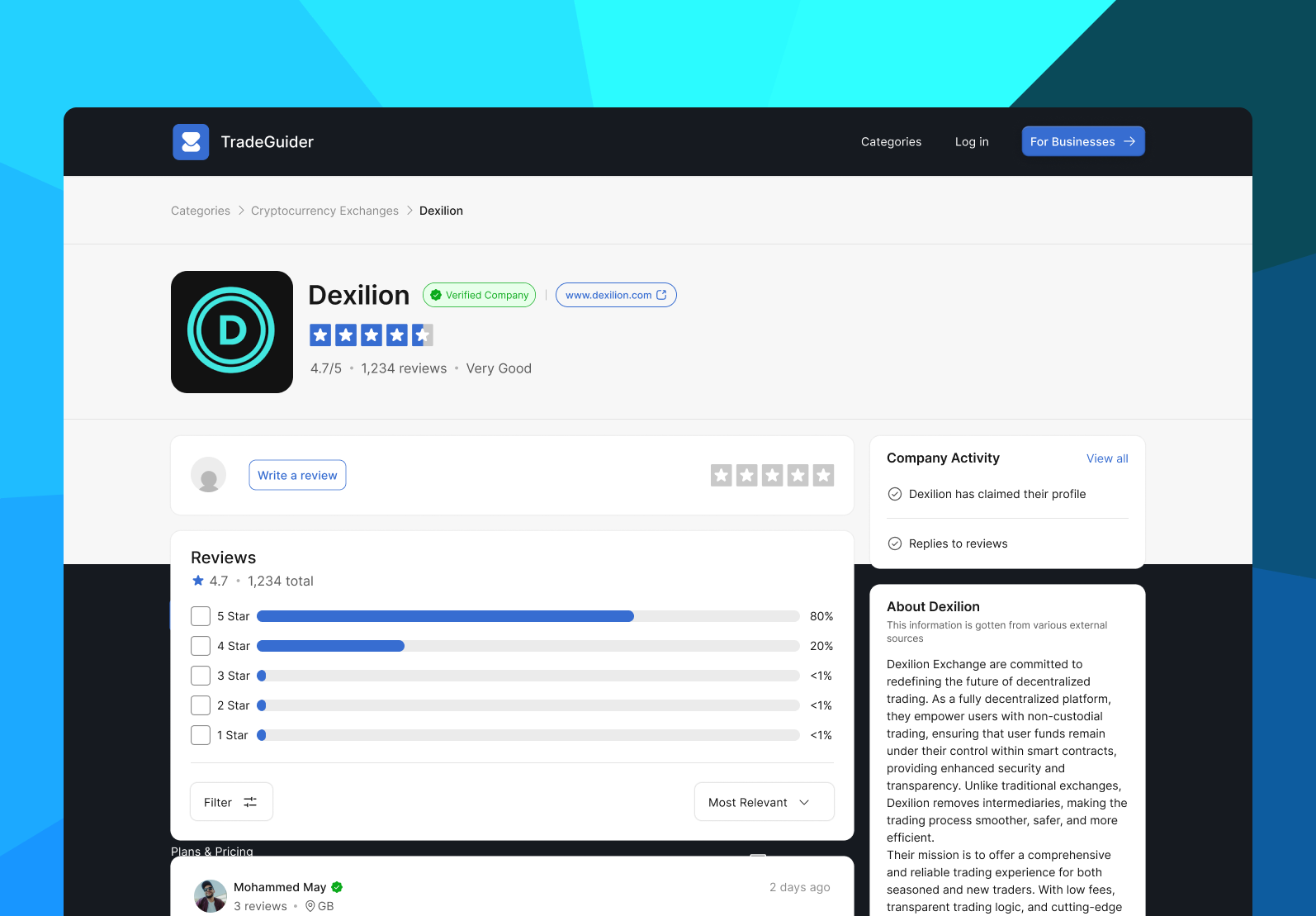1316x916 pixels.
Task: Open the Most Relevant sort dropdown
Action: click(x=765, y=802)
